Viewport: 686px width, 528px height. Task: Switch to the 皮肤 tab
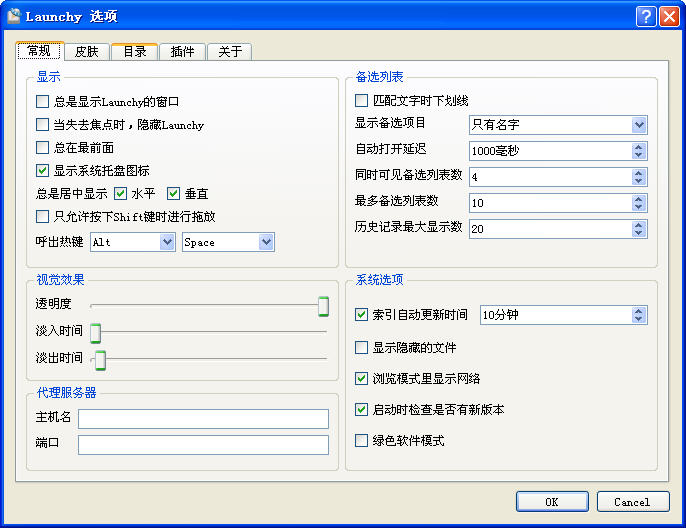tap(86, 52)
